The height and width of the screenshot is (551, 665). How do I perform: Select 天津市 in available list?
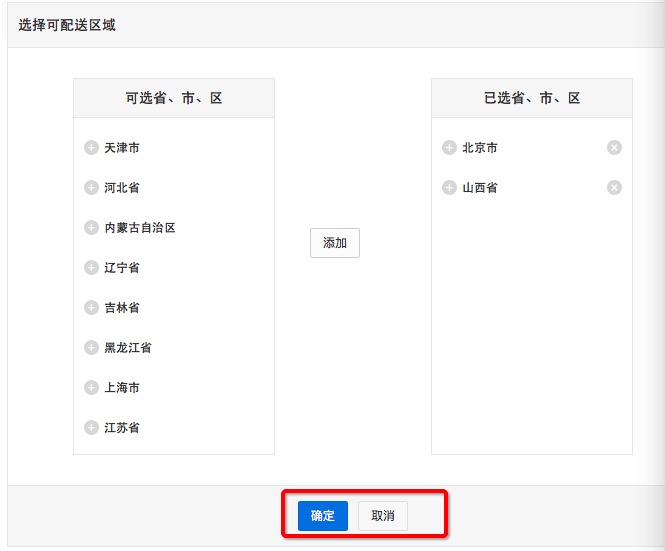(122, 148)
